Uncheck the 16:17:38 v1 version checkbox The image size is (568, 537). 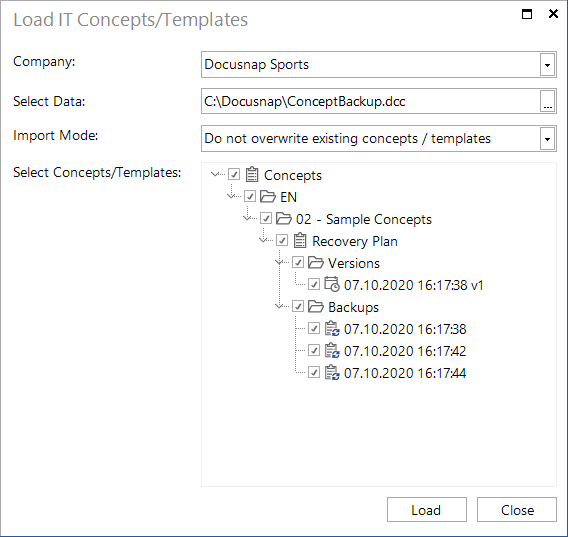click(314, 284)
